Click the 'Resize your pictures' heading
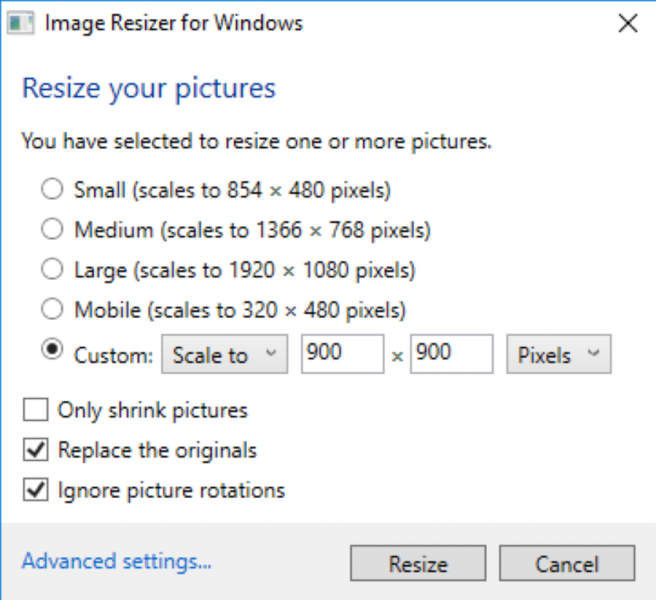The height and width of the screenshot is (600, 656). tap(148, 88)
